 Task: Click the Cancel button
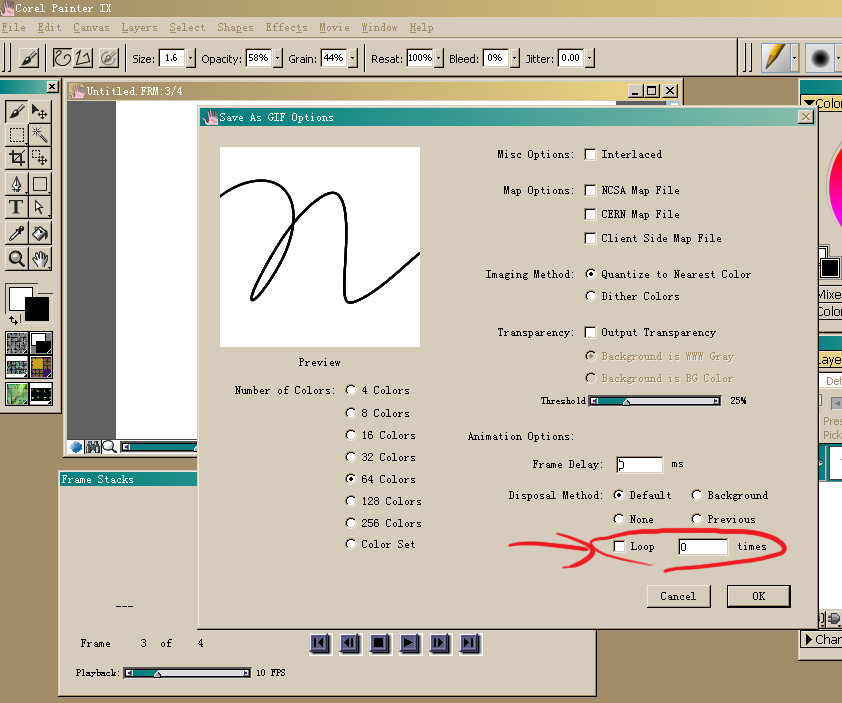tap(678, 596)
